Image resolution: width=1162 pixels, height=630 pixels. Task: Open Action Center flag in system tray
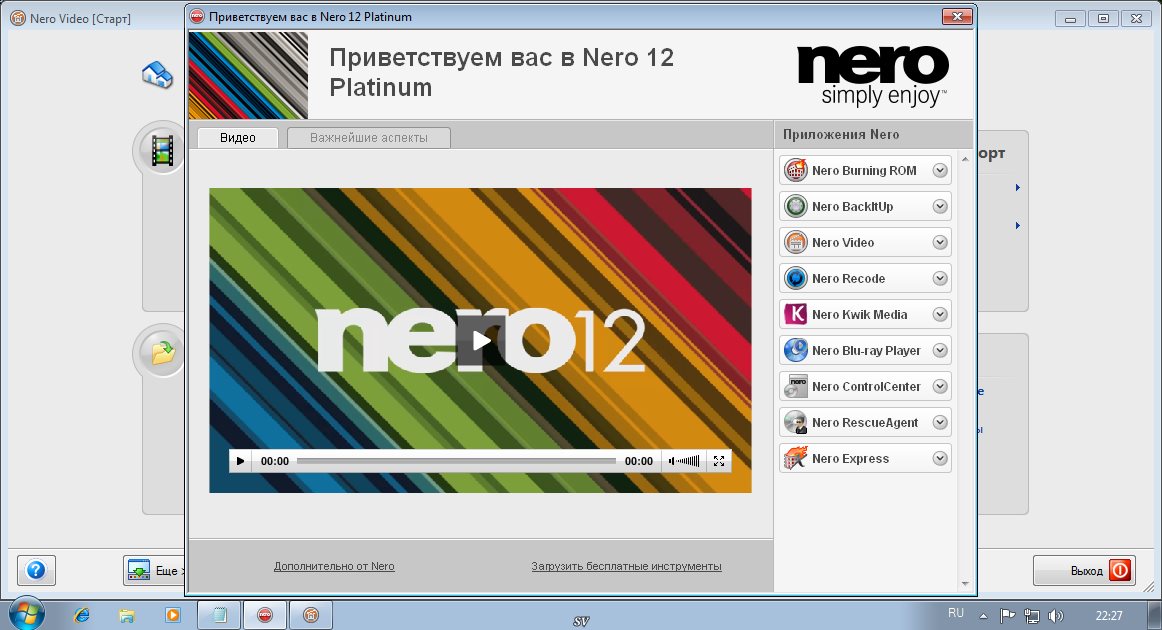[1008, 615]
